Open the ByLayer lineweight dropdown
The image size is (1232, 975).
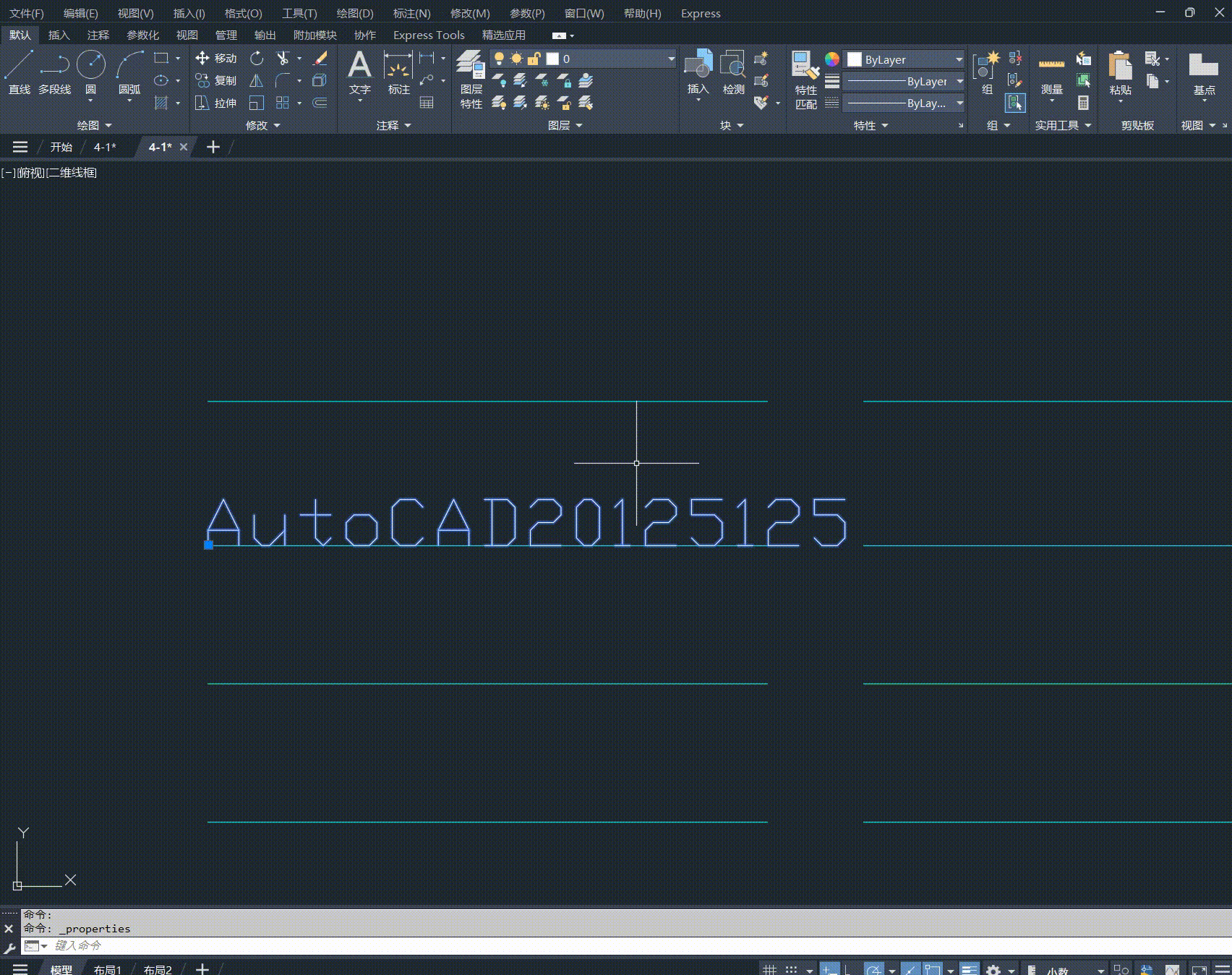tap(904, 81)
